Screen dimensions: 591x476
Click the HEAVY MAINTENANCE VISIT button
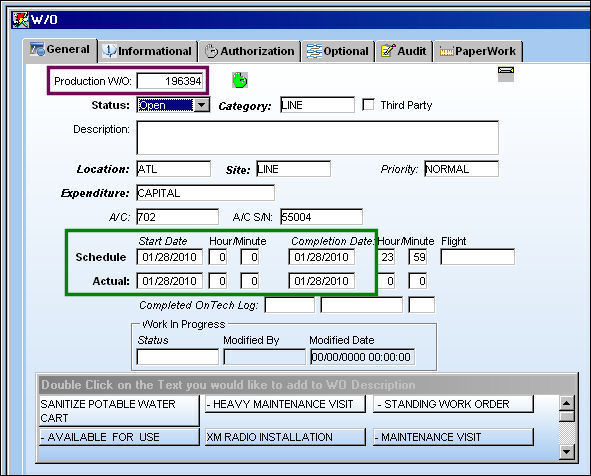285,404
